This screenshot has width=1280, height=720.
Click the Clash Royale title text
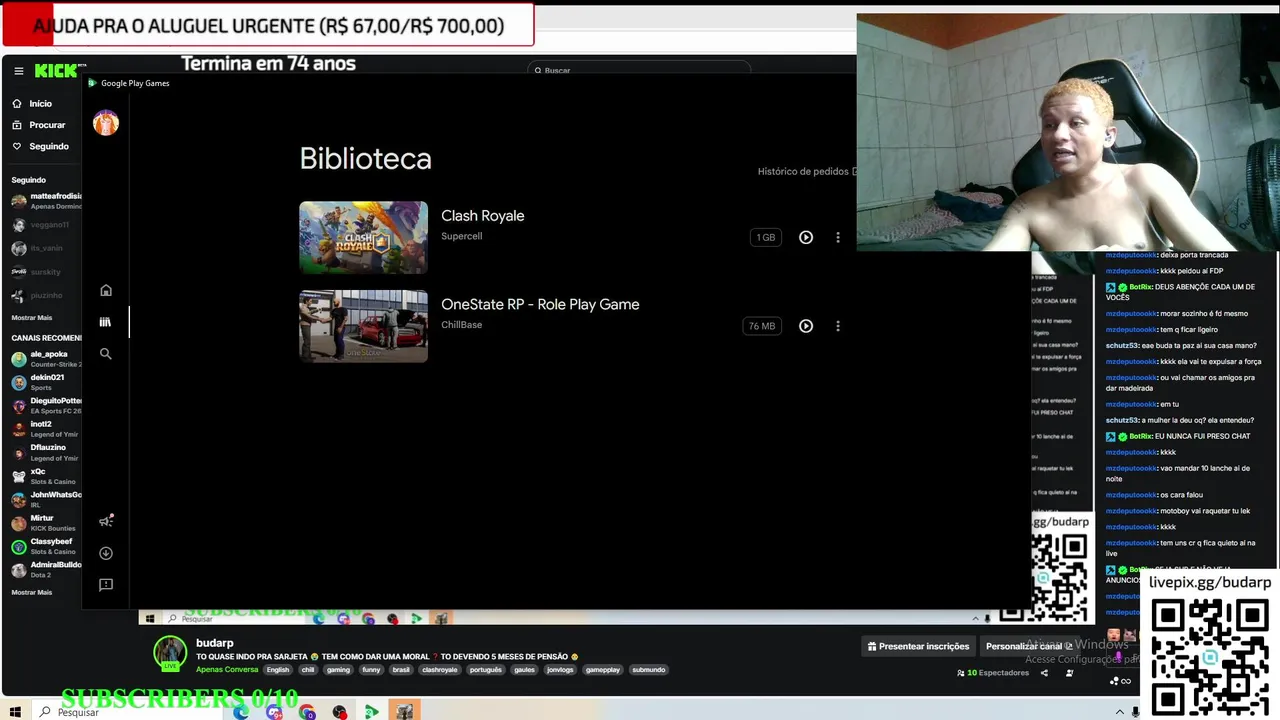(x=483, y=216)
